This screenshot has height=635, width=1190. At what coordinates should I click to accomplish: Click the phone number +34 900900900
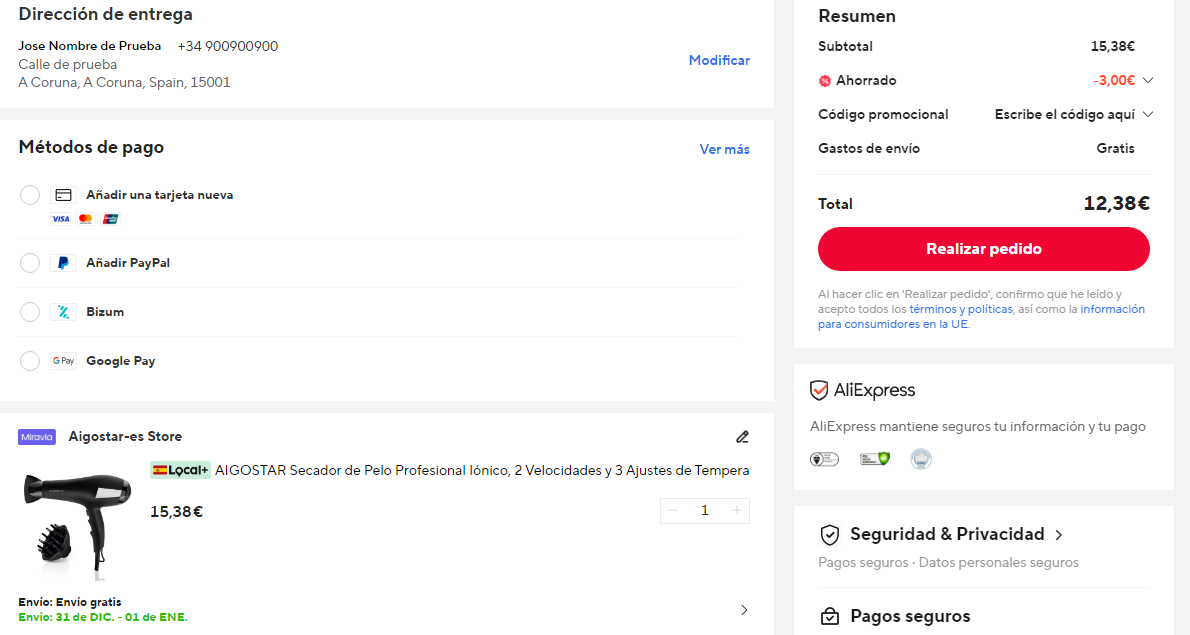228,46
